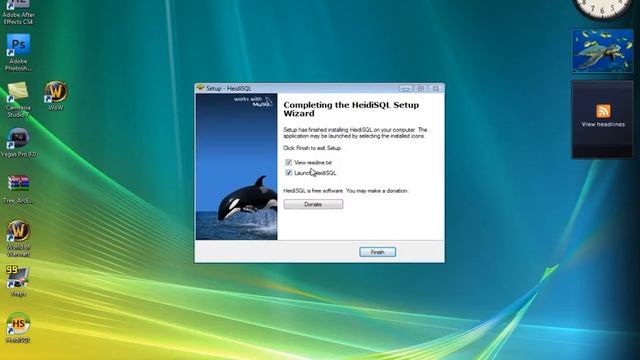Click the clock gadget on the sidebar
The image size is (640, 360).
602,8
